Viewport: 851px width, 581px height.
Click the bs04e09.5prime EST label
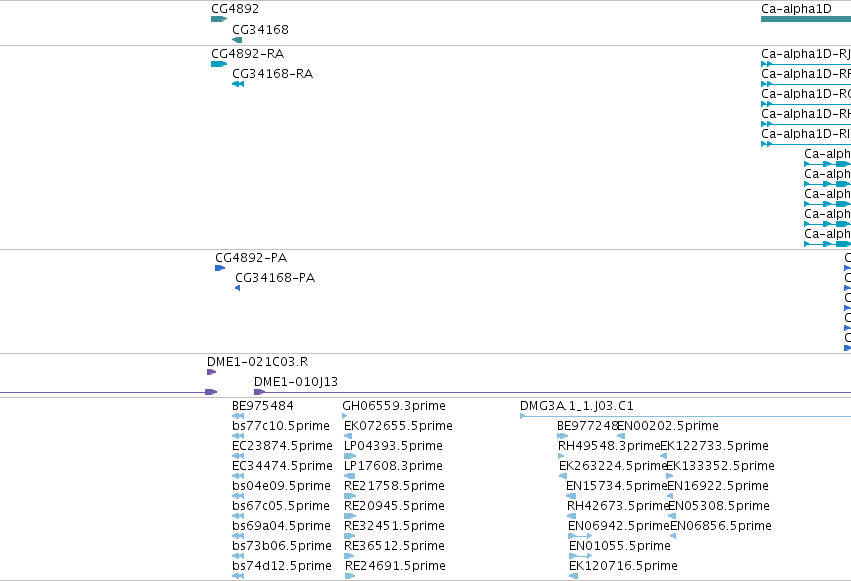(x=281, y=486)
